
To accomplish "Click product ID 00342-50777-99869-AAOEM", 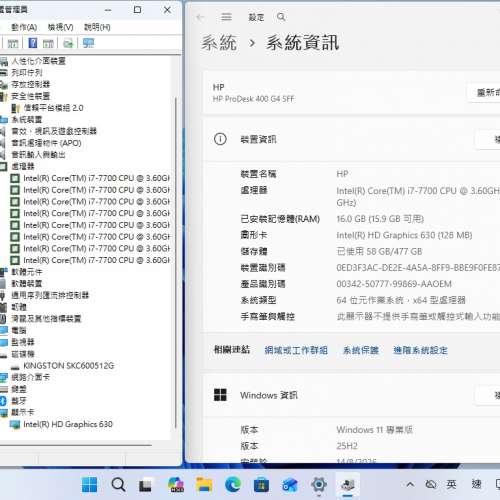I will click(x=394, y=284).
